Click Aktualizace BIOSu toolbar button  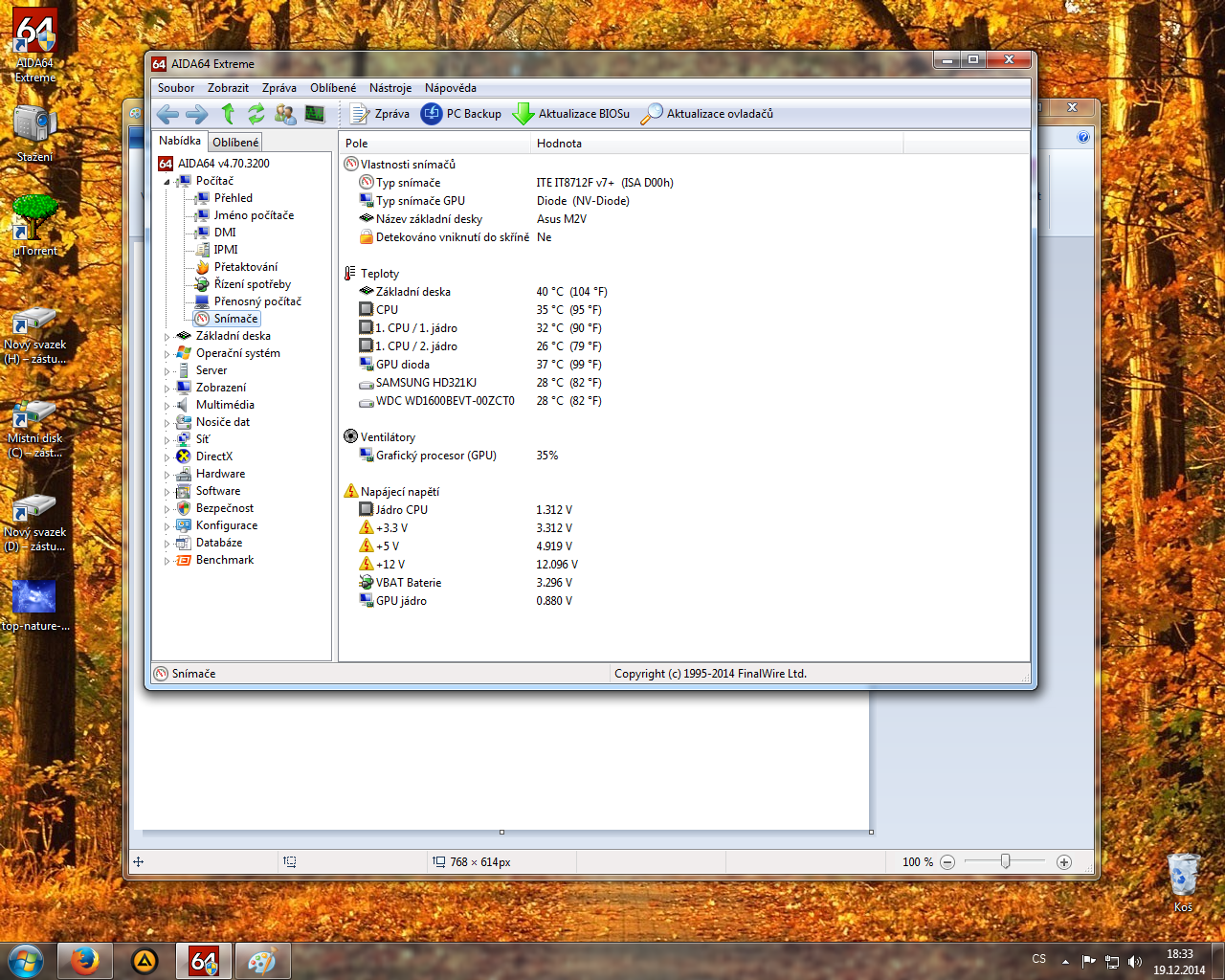click(571, 114)
